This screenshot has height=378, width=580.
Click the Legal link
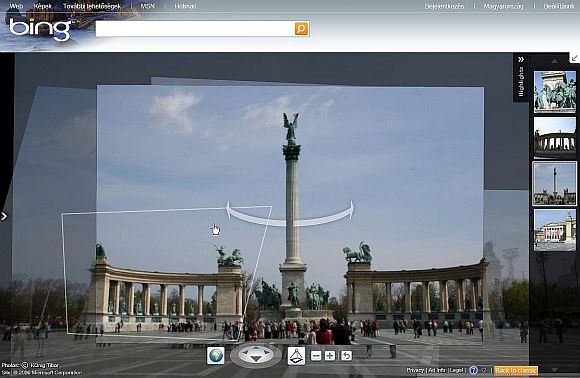456,370
